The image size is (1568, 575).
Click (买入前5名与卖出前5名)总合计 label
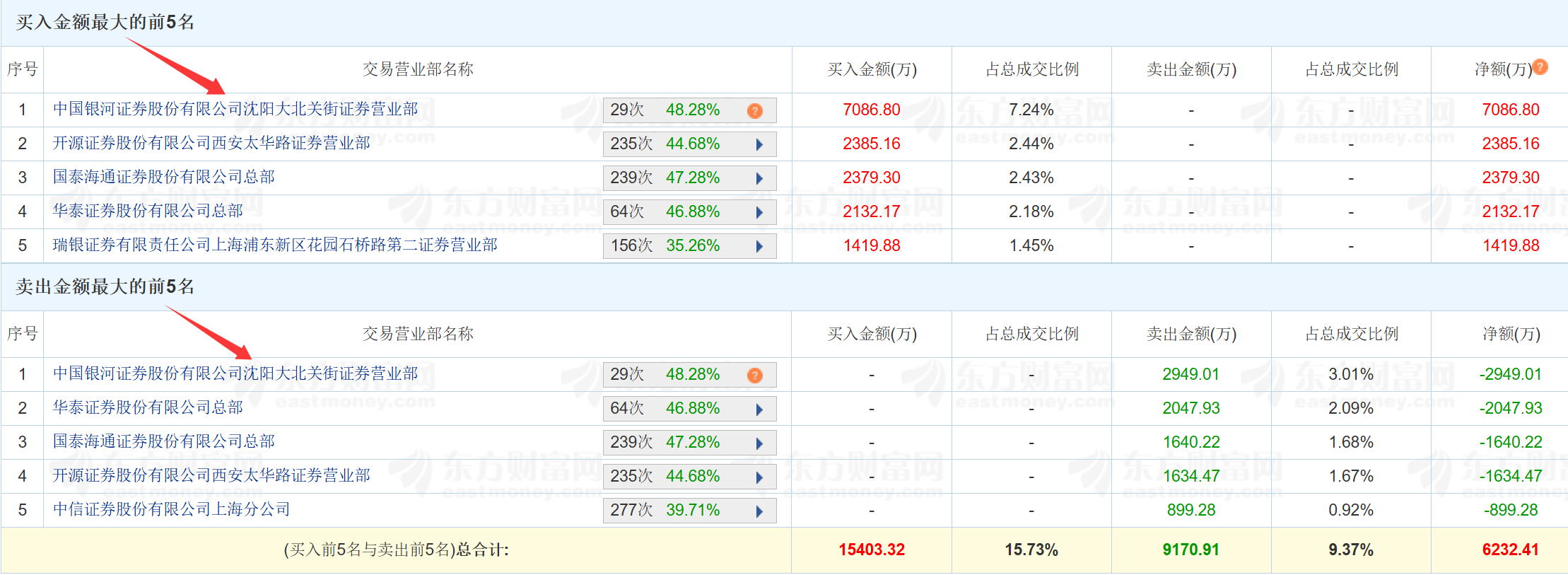[x=397, y=550]
